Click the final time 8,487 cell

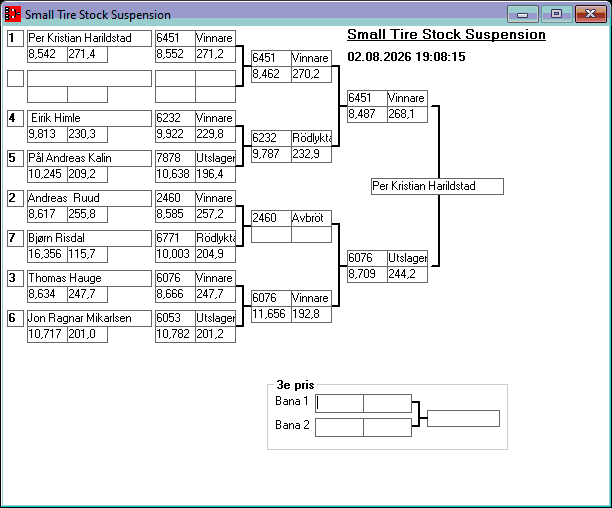click(367, 114)
